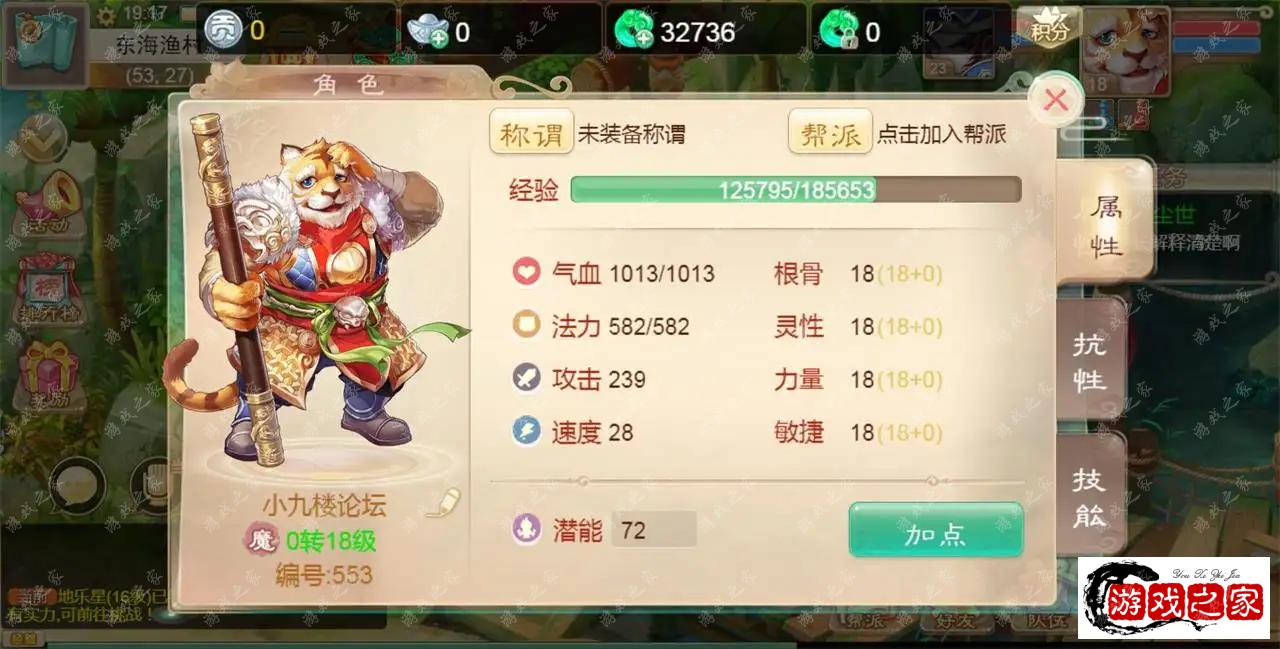Switch to the 抗性 tab

(x=1090, y=361)
